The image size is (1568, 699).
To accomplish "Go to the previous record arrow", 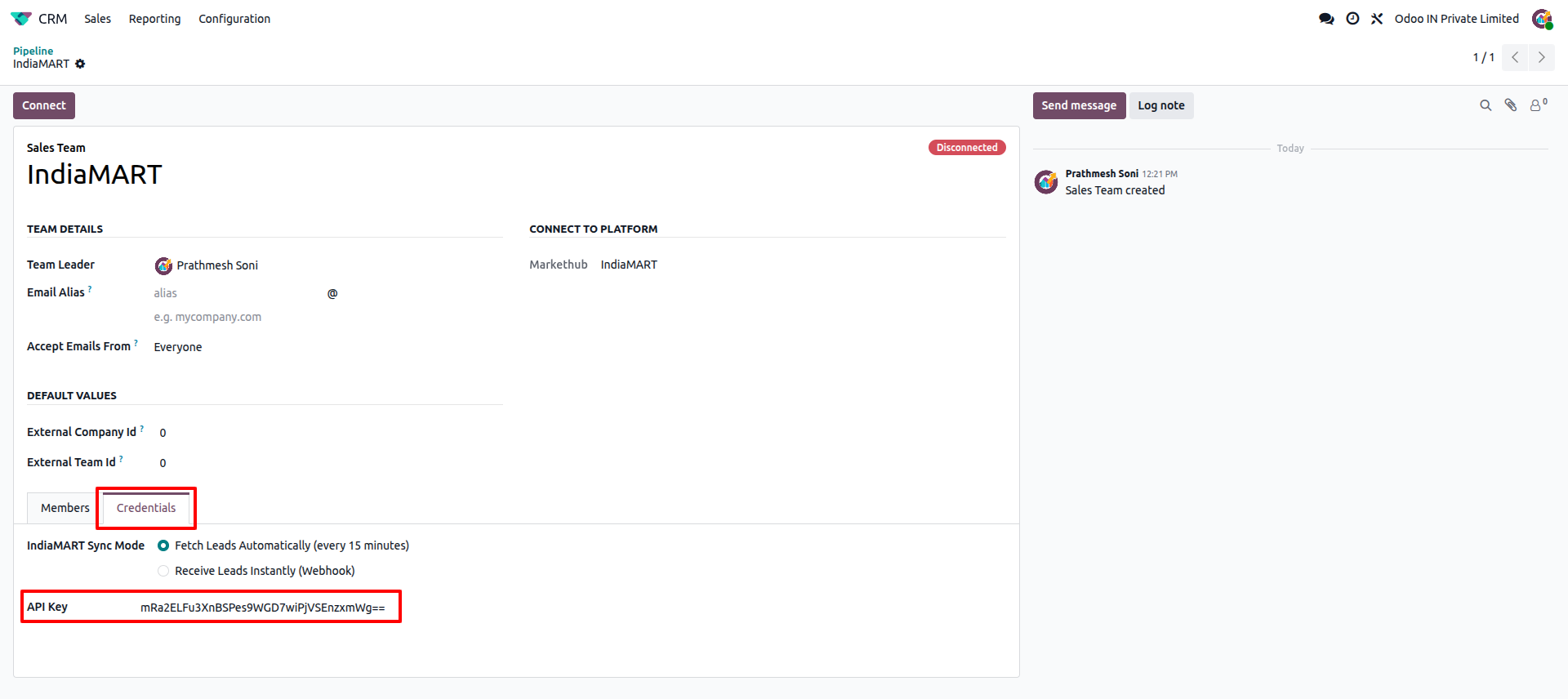I will point(1515,57).
